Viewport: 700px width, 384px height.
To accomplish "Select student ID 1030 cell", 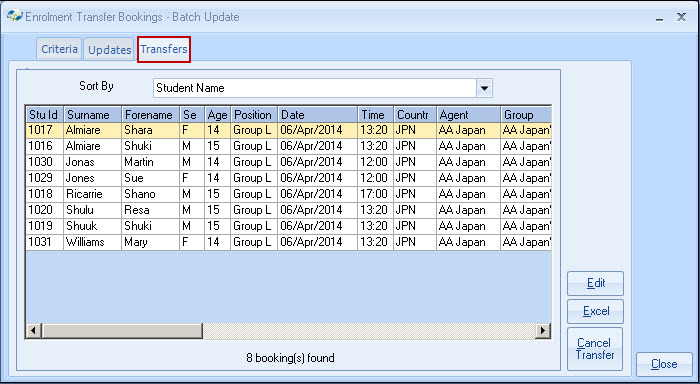I will (45, 162).
